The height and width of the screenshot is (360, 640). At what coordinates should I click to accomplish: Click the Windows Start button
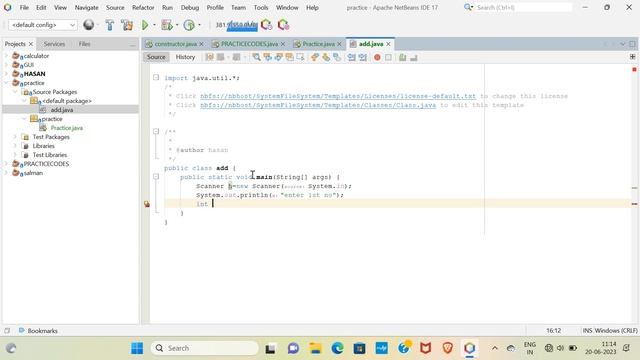pos(137,348)
